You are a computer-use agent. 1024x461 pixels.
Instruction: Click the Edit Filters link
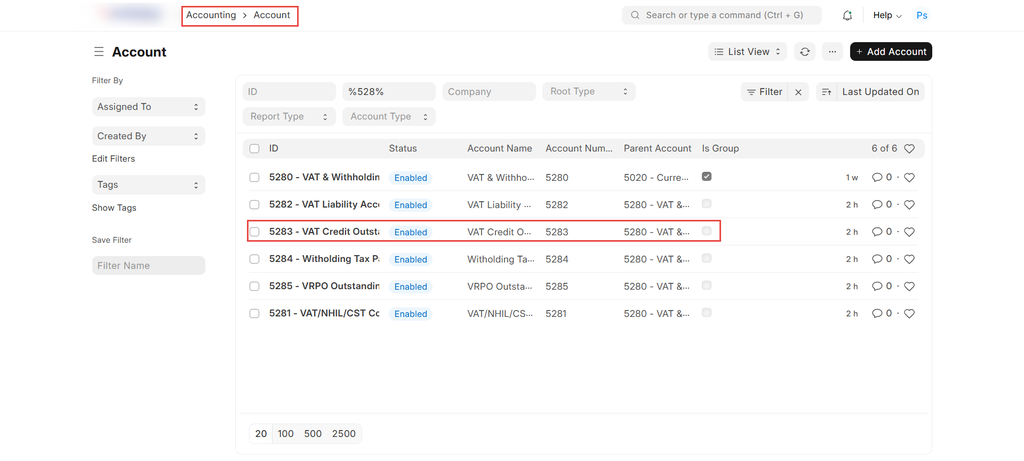pyautogui.click(x=113, y=159)
